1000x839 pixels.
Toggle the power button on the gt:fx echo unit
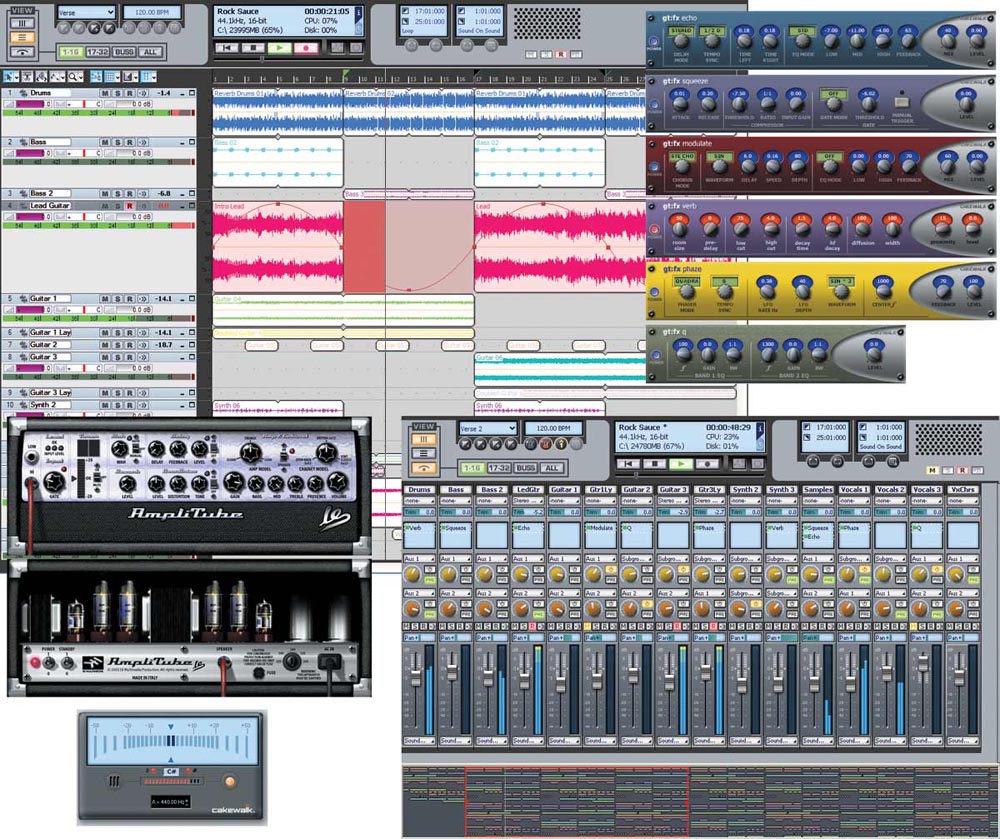[655, 41]
